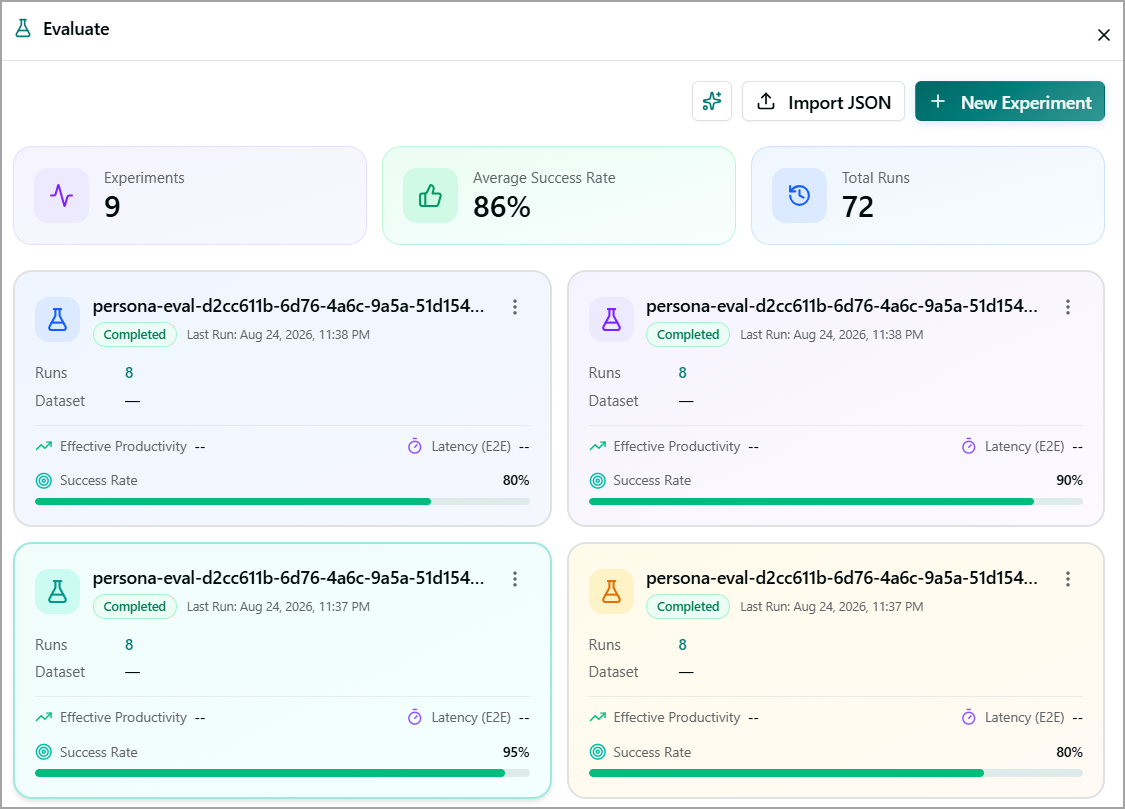Click the Latency stopwatch icon in the blue-flask card
This screenshot has height=809, width=1125.
[415, 446]
